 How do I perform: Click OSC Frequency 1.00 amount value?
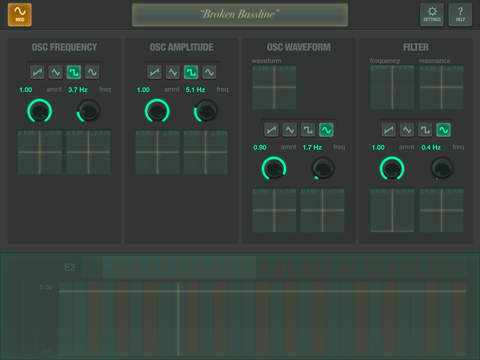pyautogui.click(x=26, y=90)
